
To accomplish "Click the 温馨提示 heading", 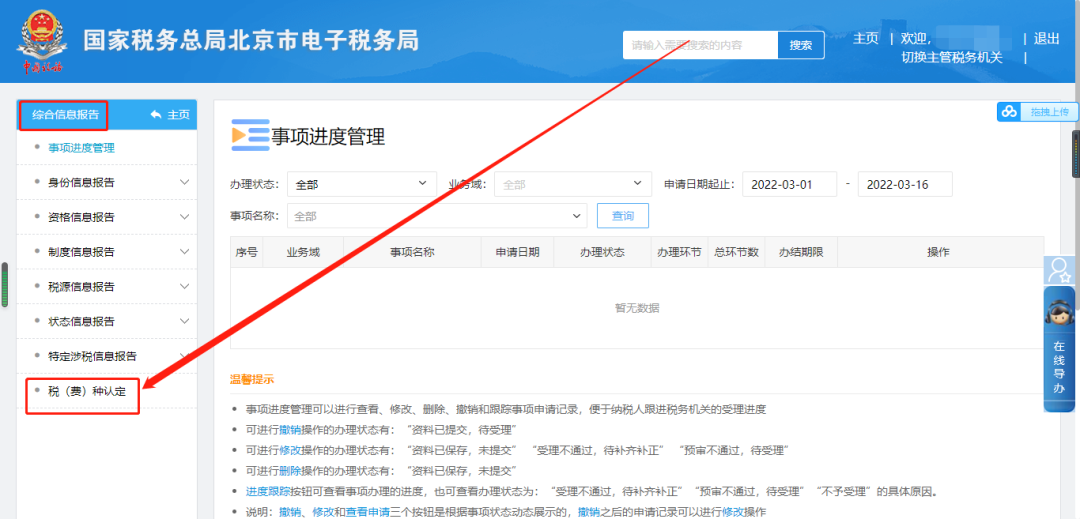I will tap(252, 379).
